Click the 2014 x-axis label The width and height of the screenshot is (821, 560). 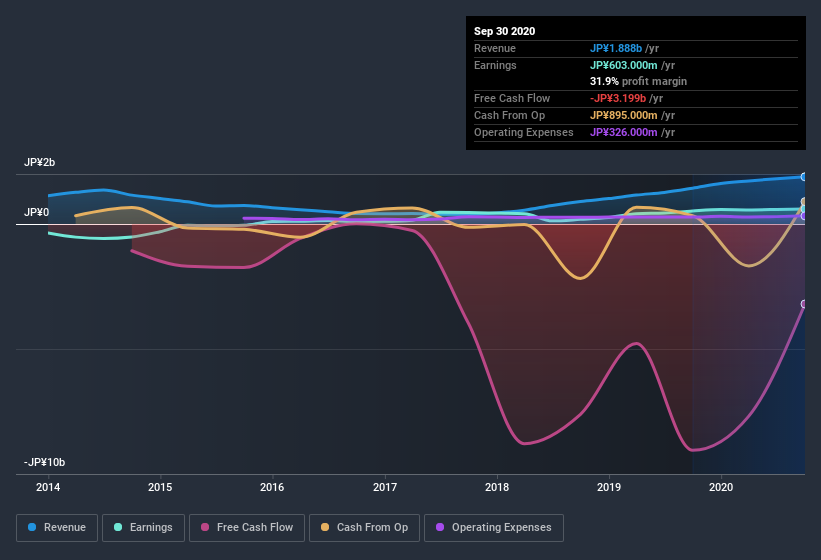pos(48,487)
